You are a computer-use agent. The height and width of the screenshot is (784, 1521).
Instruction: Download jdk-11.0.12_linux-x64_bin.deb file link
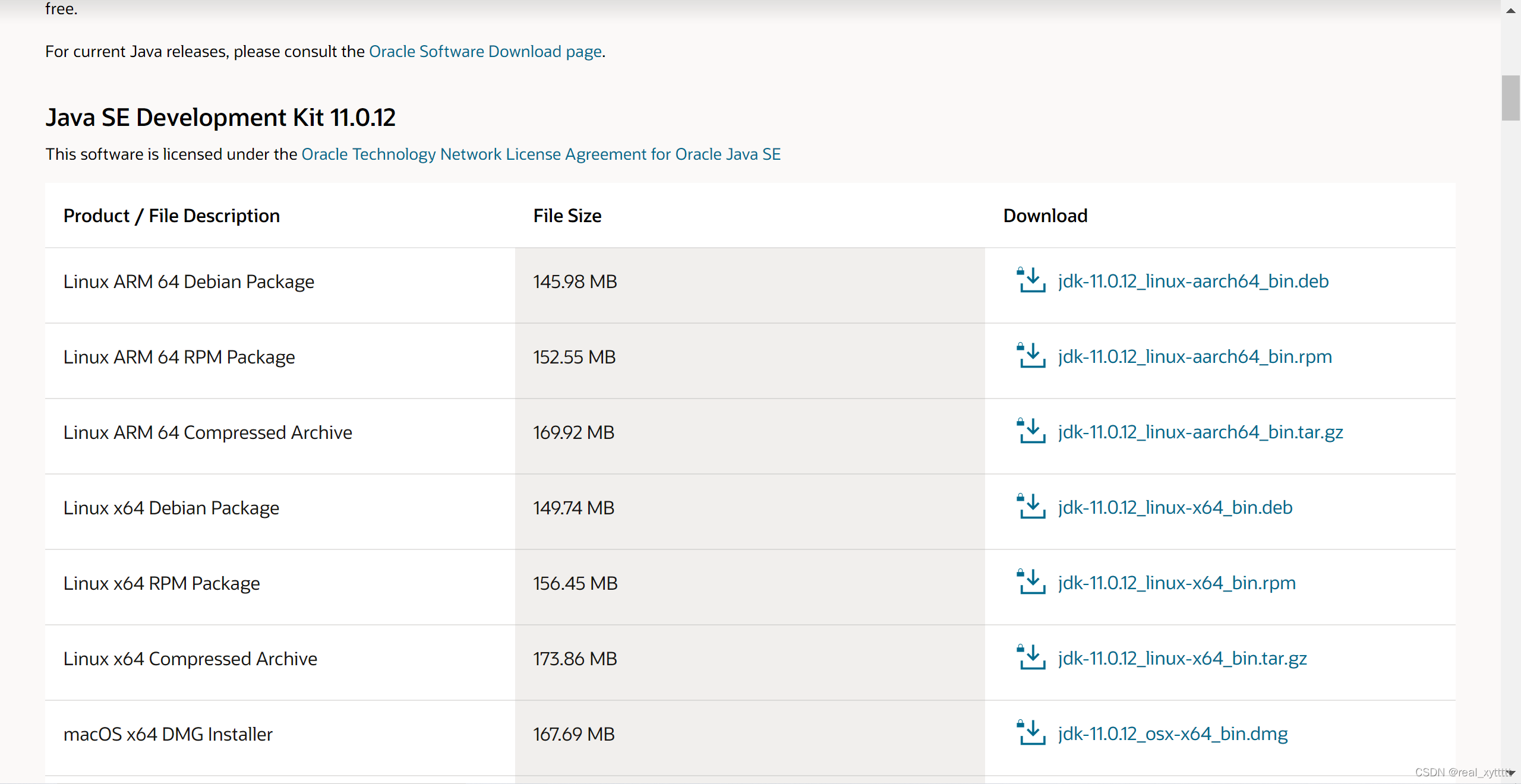1175,507
